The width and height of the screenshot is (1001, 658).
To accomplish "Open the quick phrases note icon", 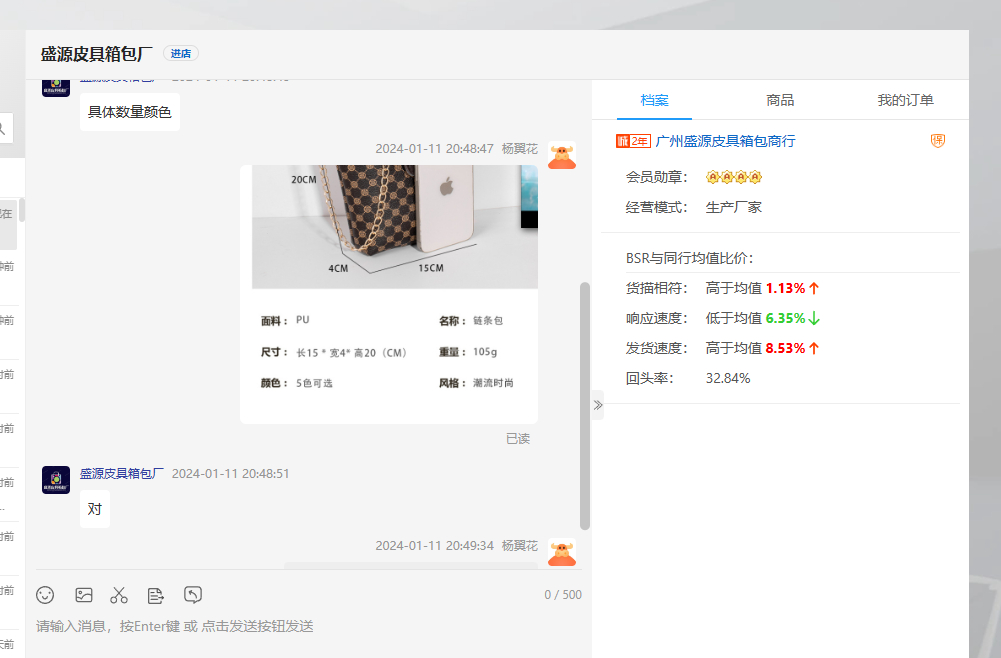I will click(155, 595).
